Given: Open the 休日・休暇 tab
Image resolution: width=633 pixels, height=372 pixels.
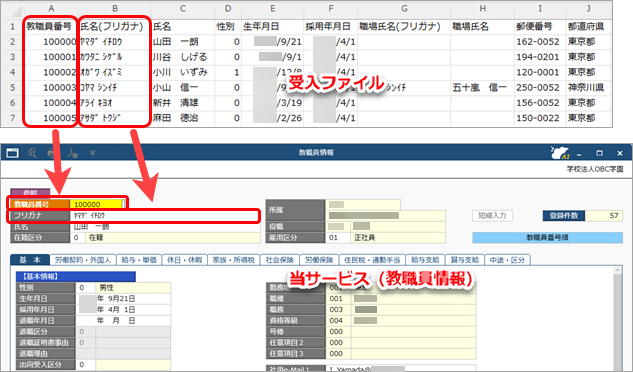Looking at the screenshot, I should coord(184,260).
